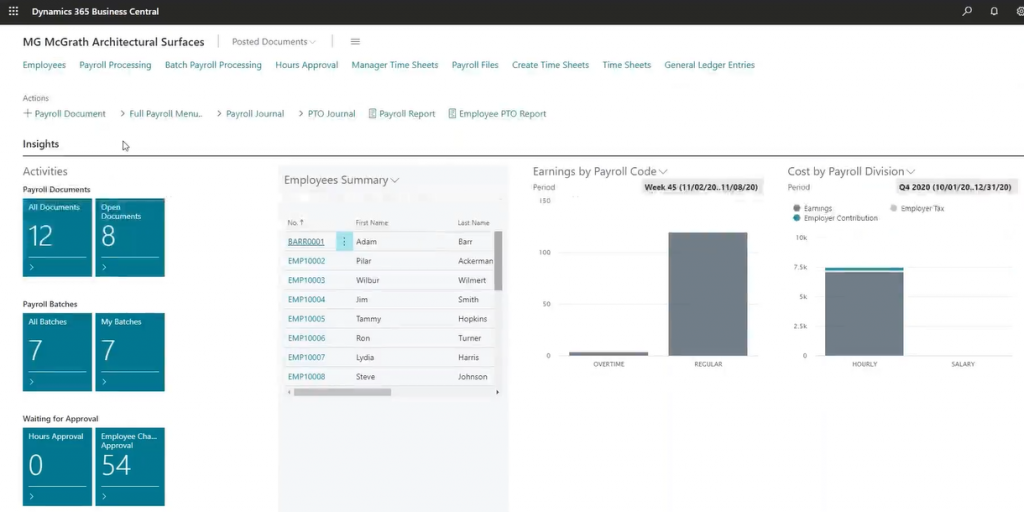The width and height of the screenshot is (1024, 512).
Task: Open the app launcher waffle icon
Action: [x=13, y=11]
